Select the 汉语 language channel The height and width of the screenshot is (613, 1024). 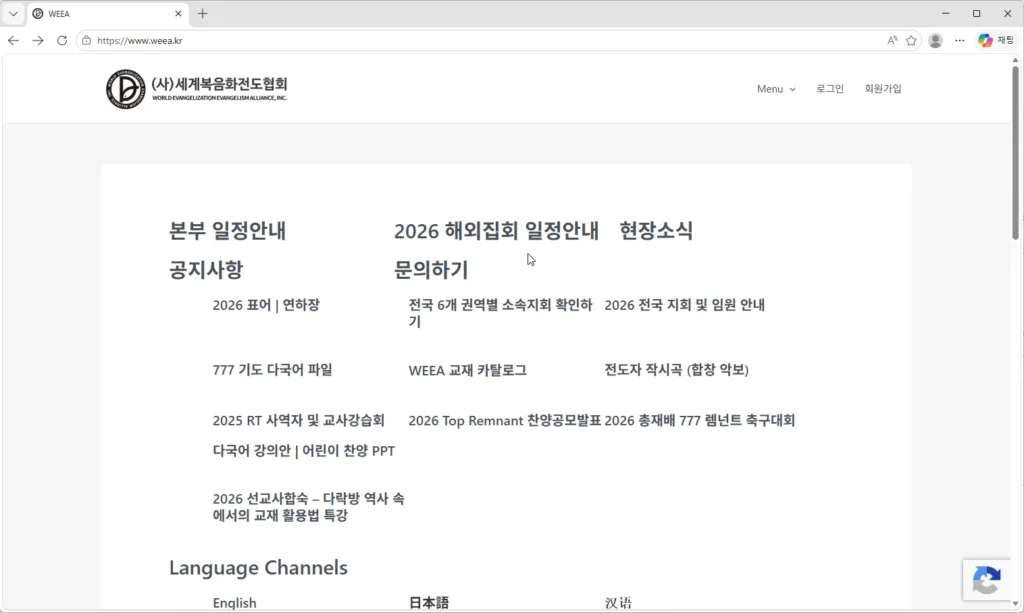point(618,603)
